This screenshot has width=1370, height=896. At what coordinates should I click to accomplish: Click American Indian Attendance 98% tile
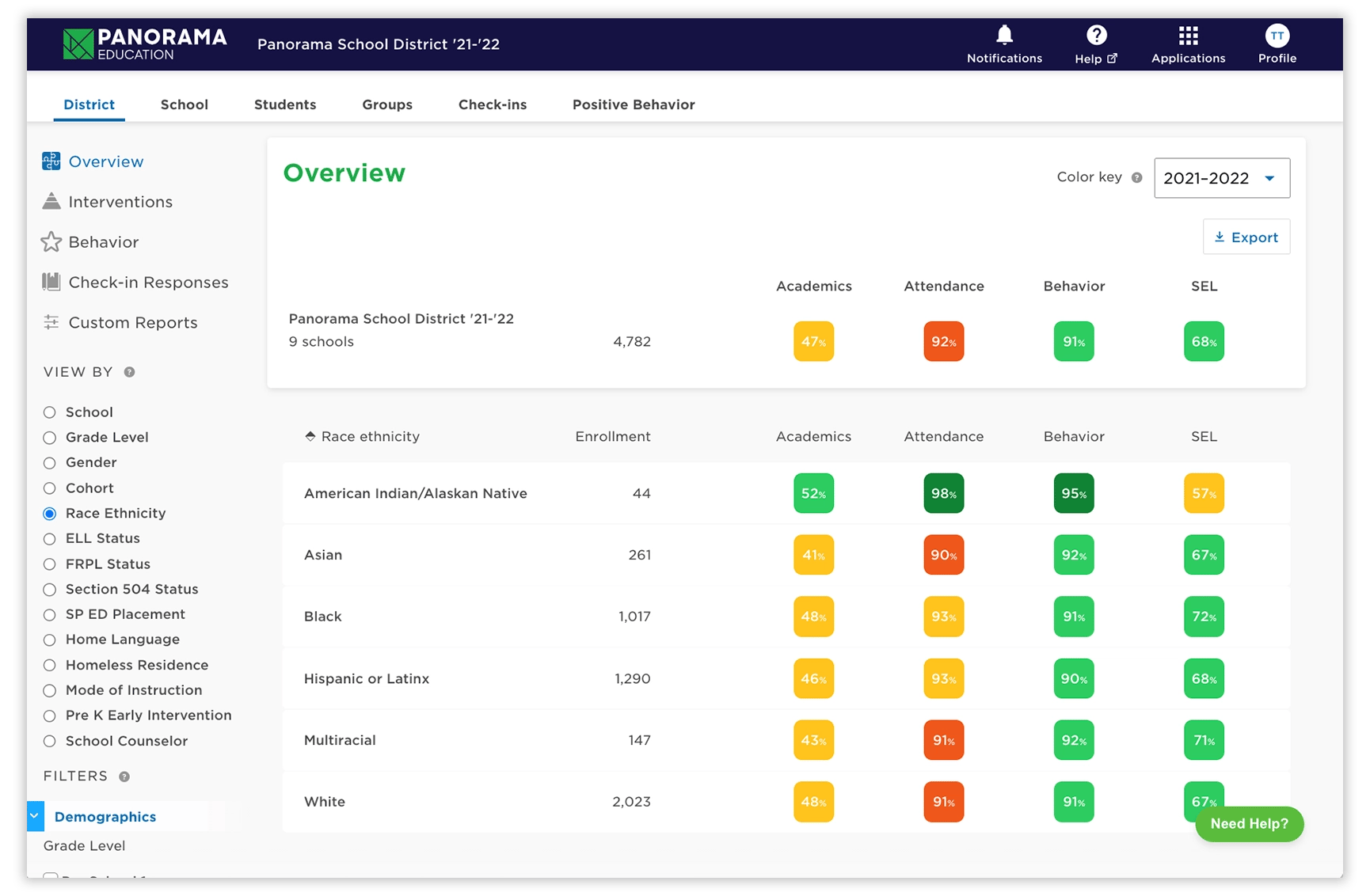(943, 493)
